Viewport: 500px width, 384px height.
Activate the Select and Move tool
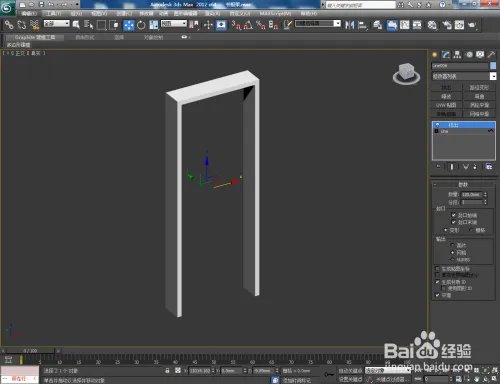129,25
